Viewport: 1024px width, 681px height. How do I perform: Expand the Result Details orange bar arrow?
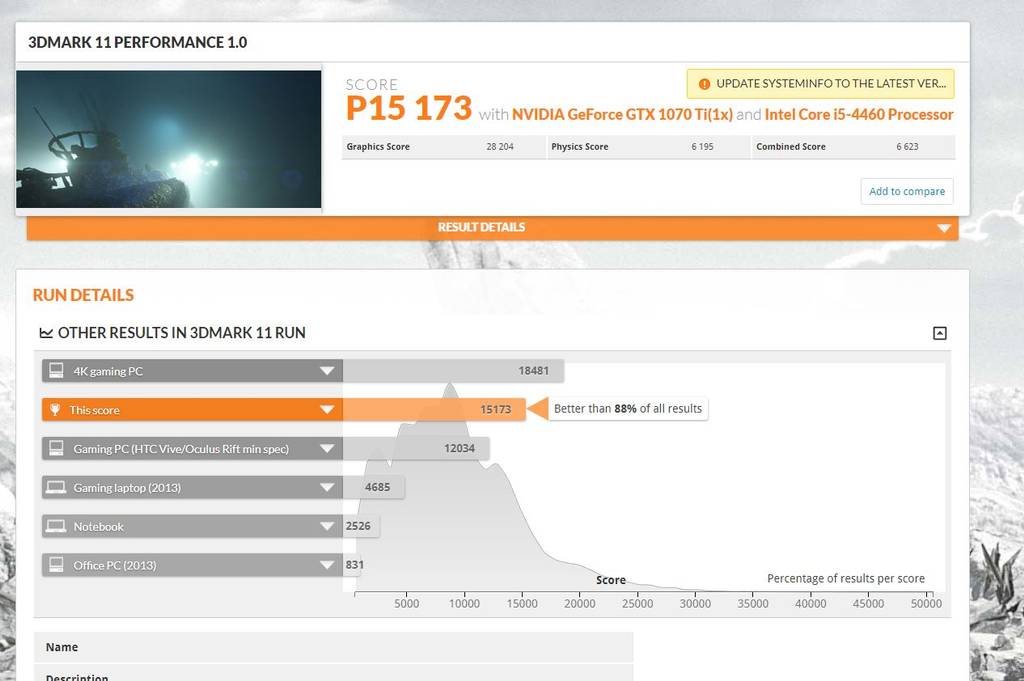(943, 229)
